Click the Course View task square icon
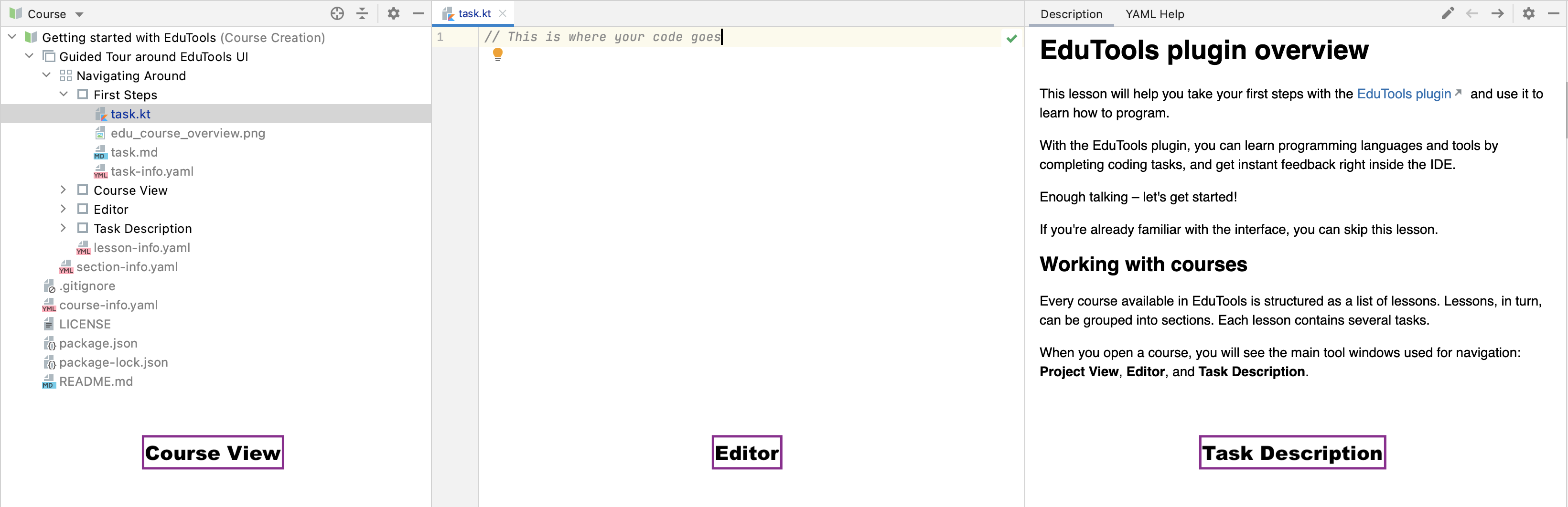The image size is (1568, 507). pyautogui.click(x=83, y=190)
